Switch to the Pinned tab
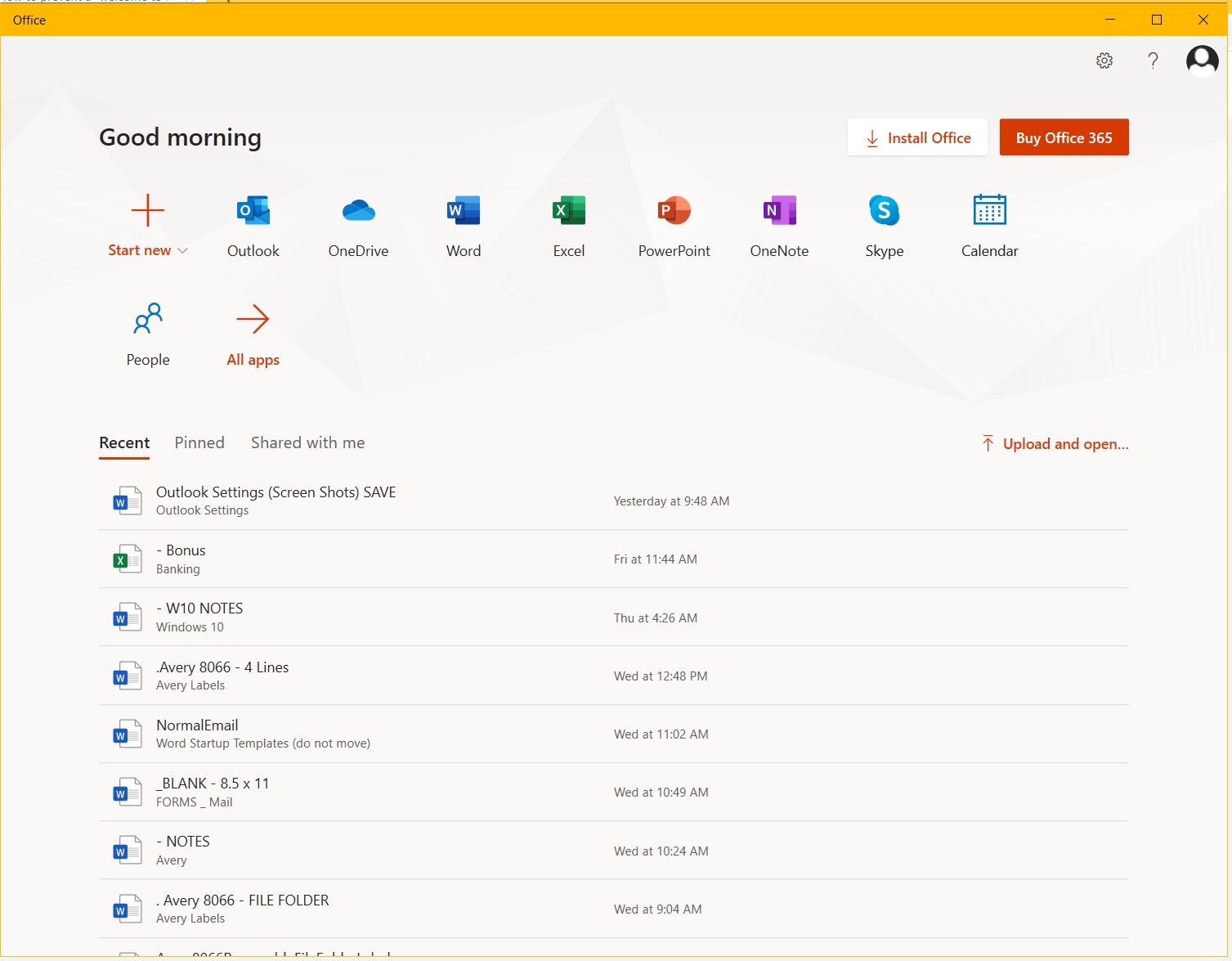1232x961 pixels. [199, 442]
